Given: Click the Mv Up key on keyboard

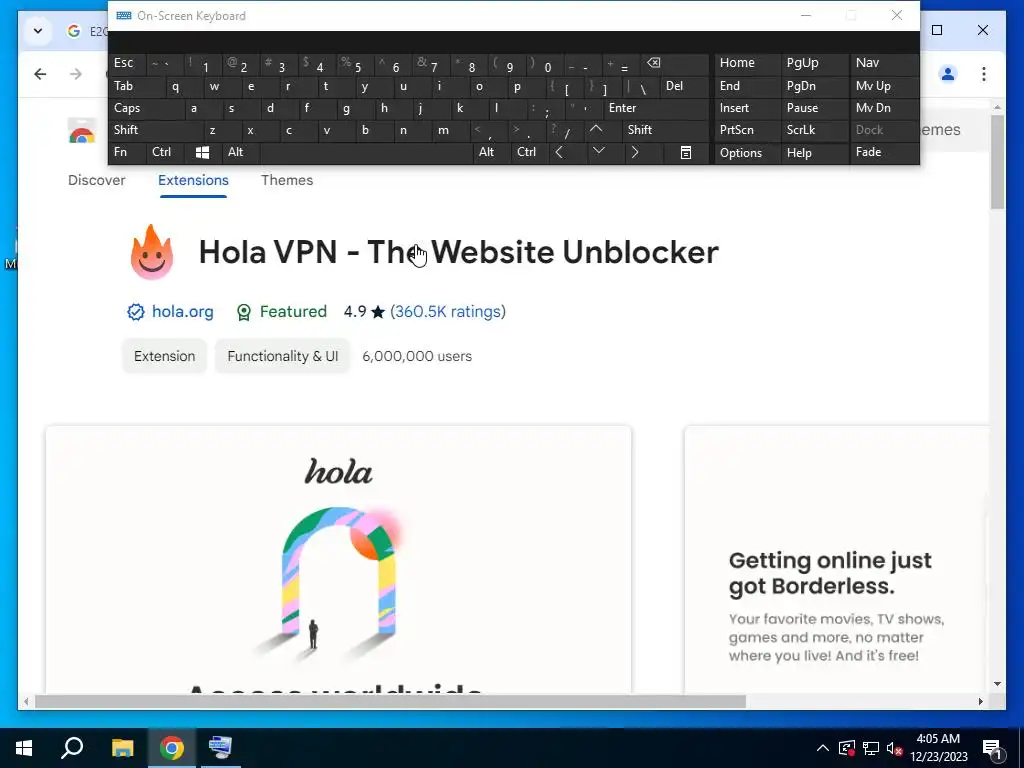Looking at the screenshot, I should coord(884,86).
